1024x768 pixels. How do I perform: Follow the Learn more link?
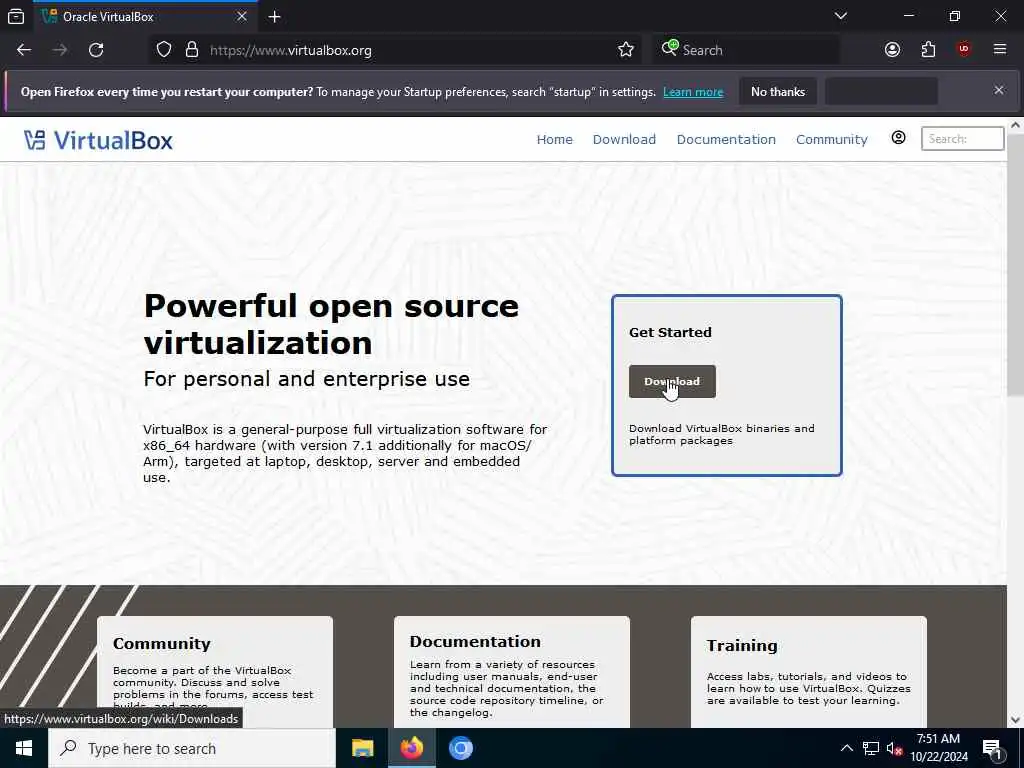[693, 92]
